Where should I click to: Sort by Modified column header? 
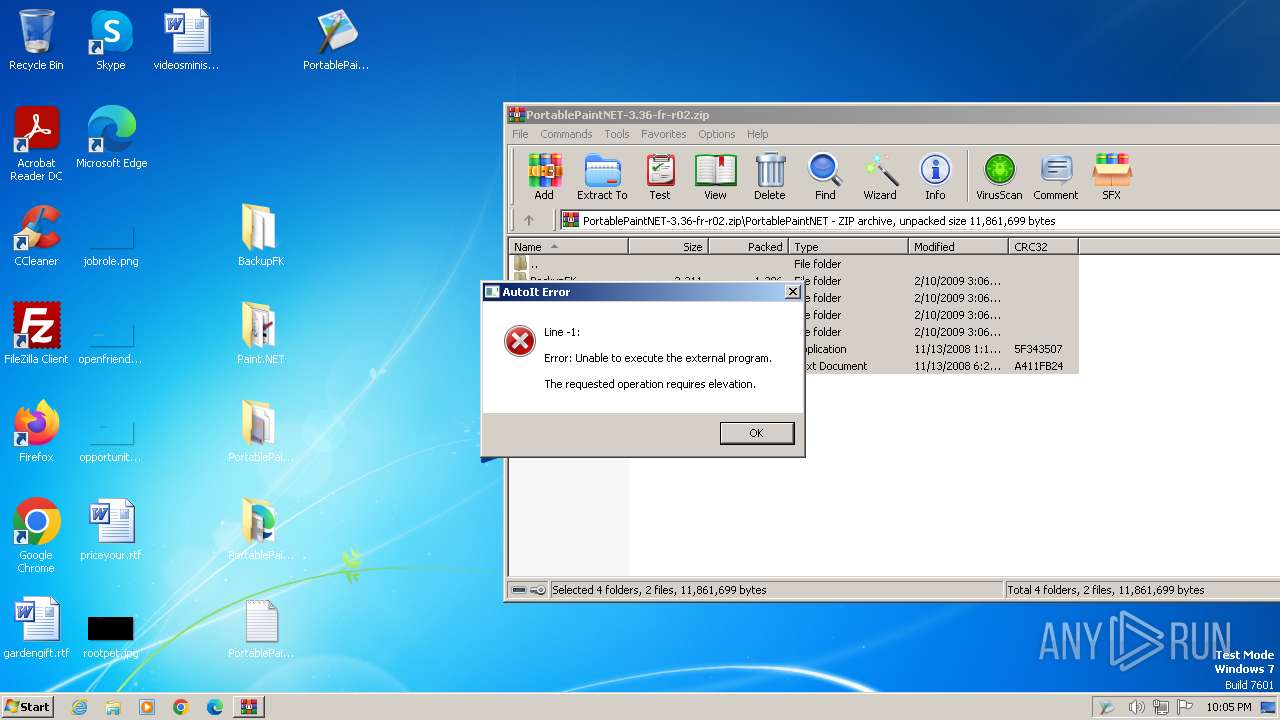958,246
